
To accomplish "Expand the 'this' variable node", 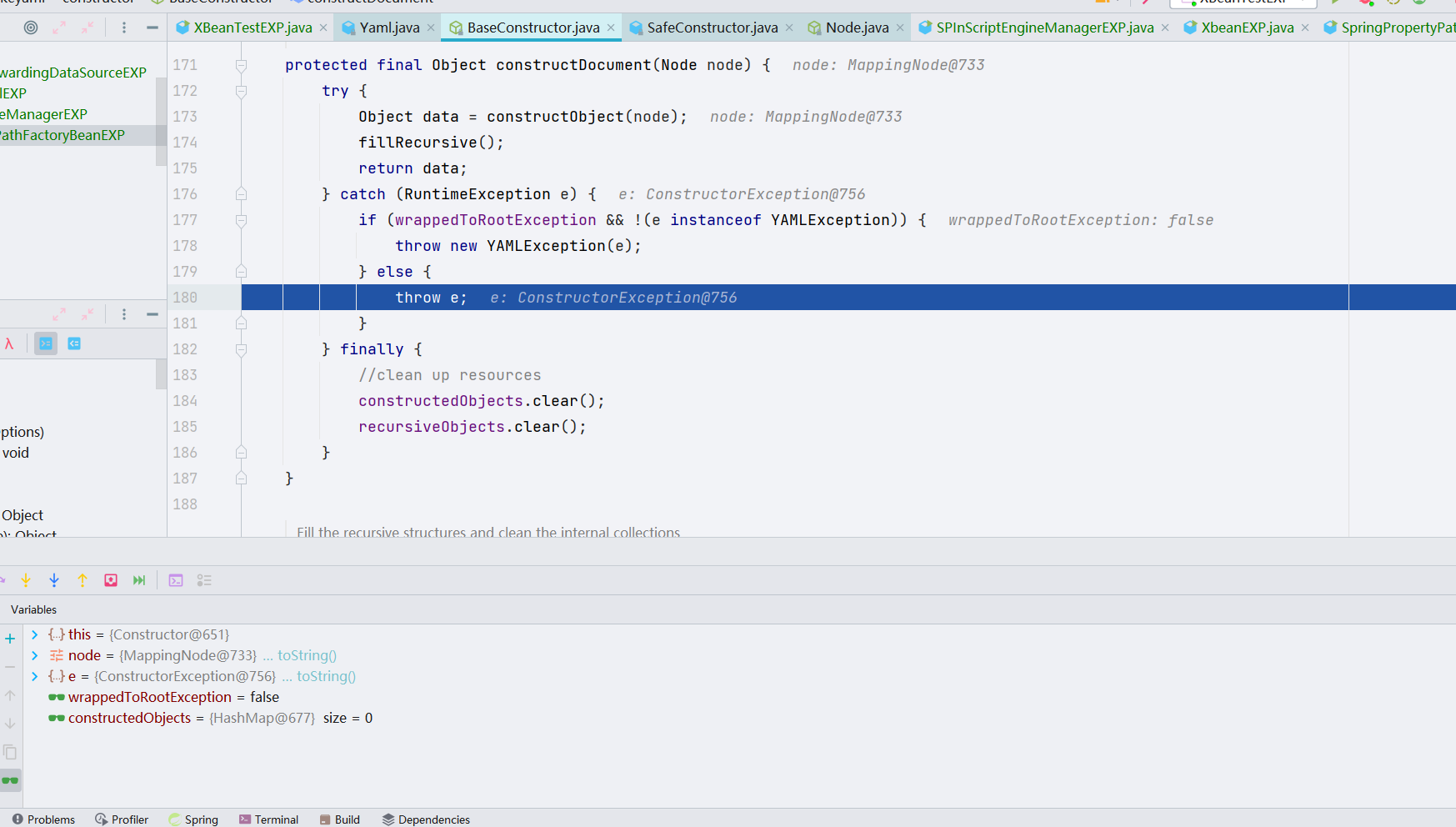I will coord(35,634).
